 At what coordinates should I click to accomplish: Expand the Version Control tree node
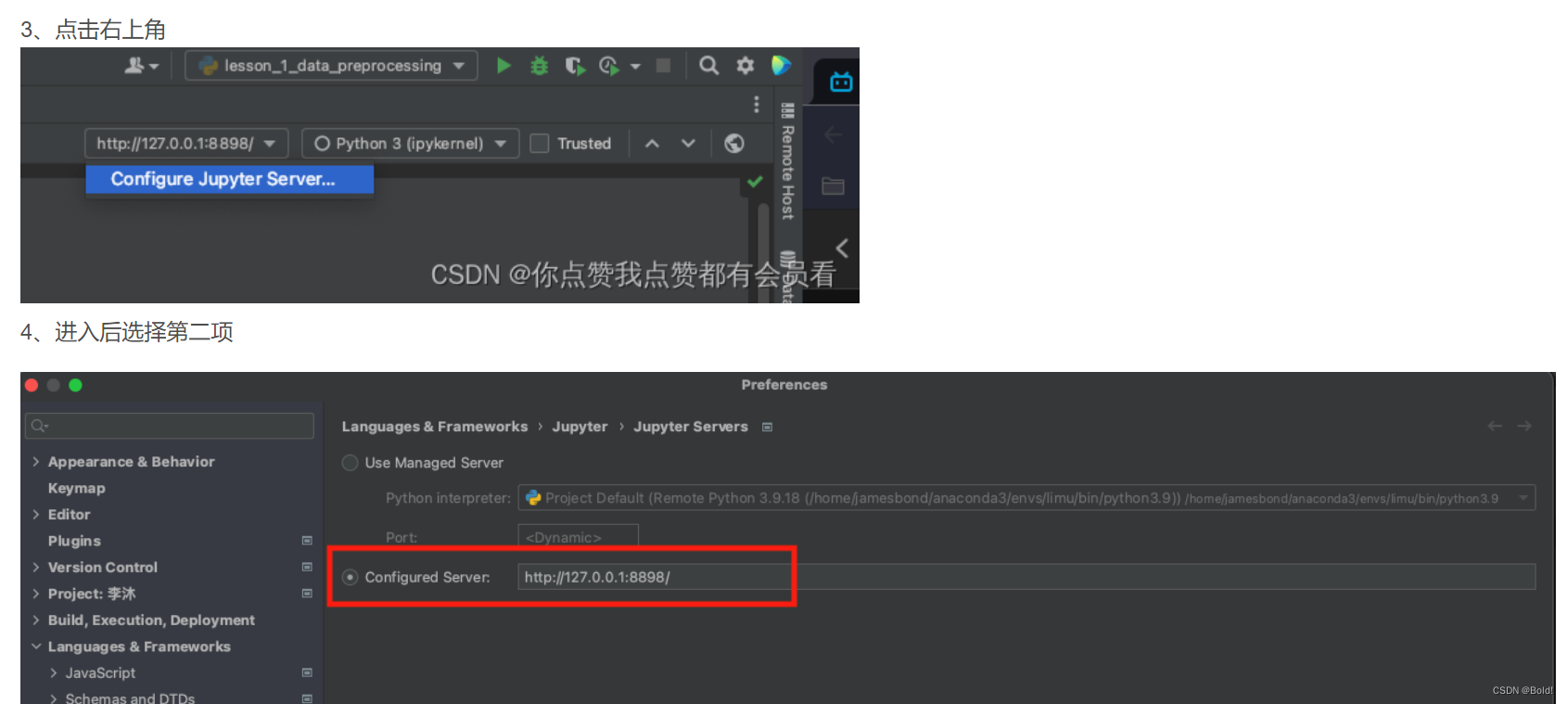[36, 568]
